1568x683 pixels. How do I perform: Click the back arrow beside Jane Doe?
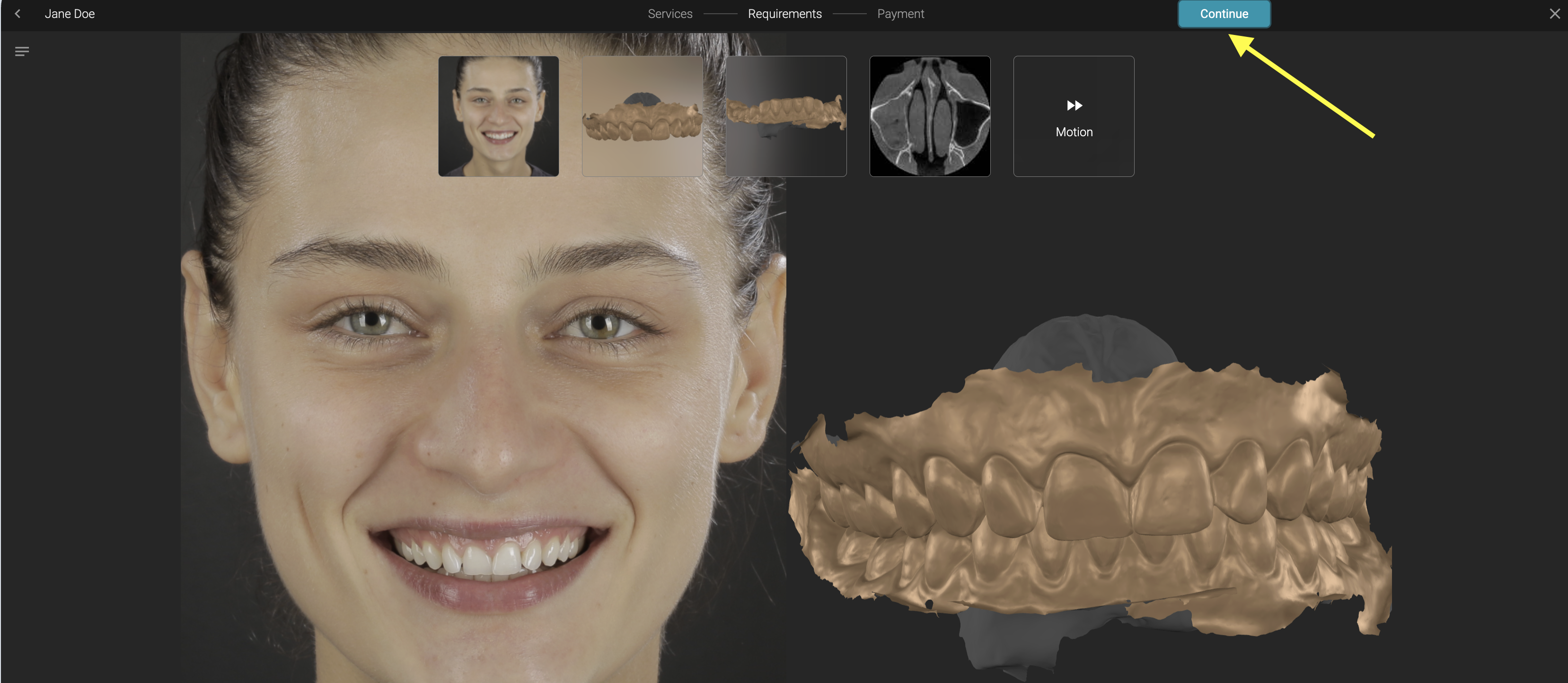click(x=18, y=13)
